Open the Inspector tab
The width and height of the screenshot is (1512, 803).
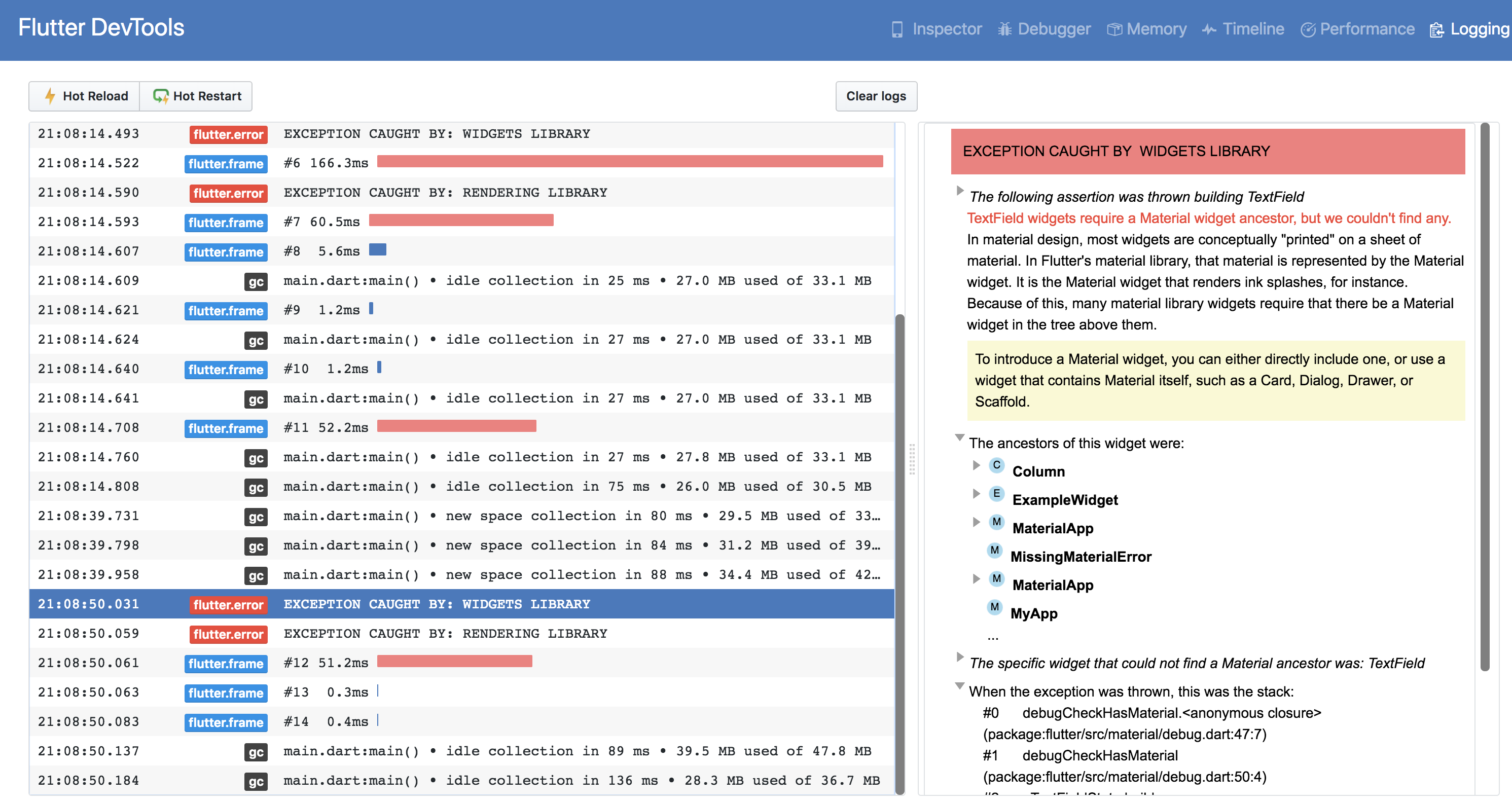coord(936,29)
